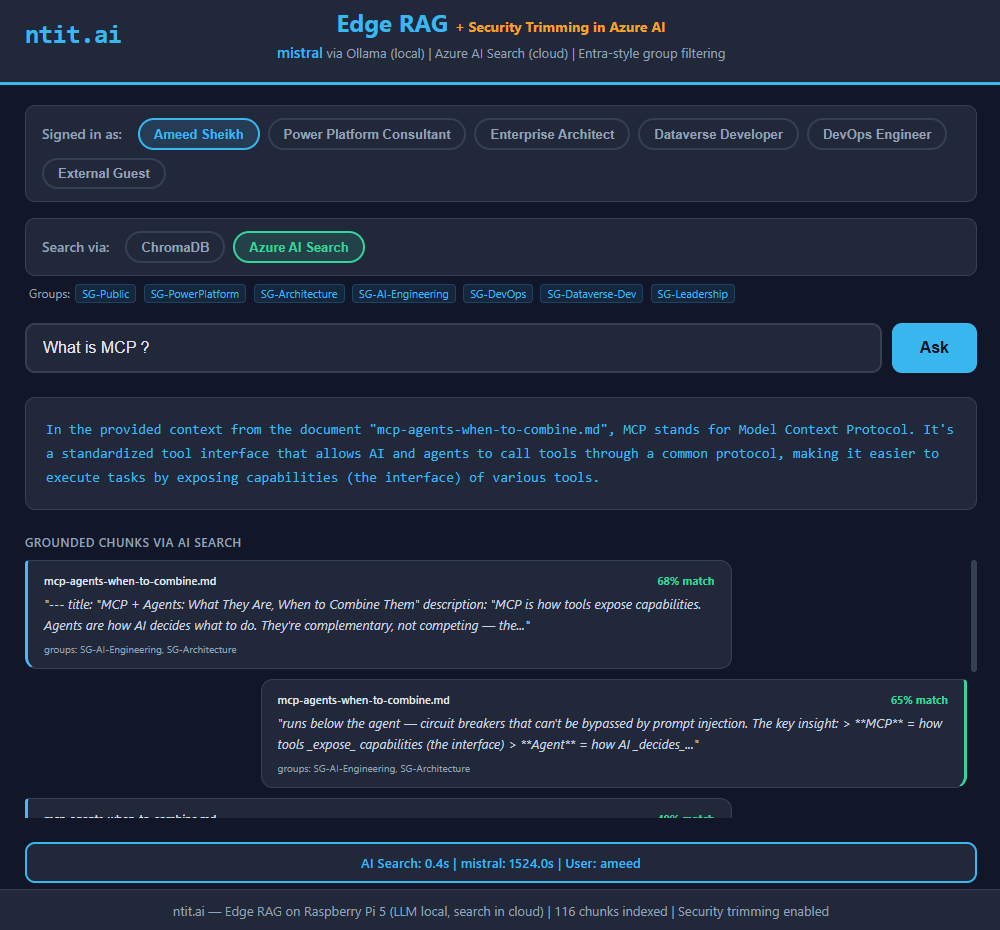Switch to Power Platform Consultant persona

[x=367, y=134]
